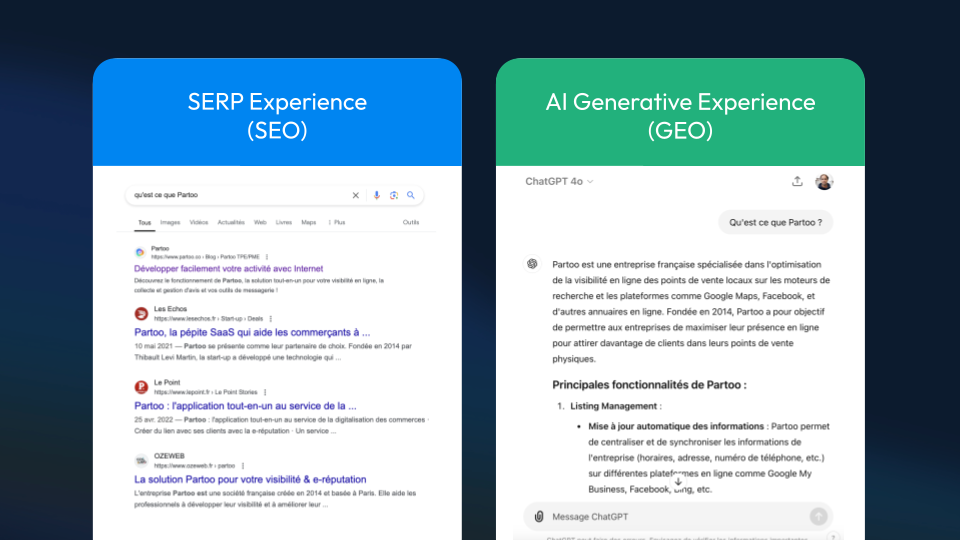Viewport: 960px width, 540px height.
Task: Switch to the Actualités search tab
Action: pyautogui.click(x=231, y=222)
